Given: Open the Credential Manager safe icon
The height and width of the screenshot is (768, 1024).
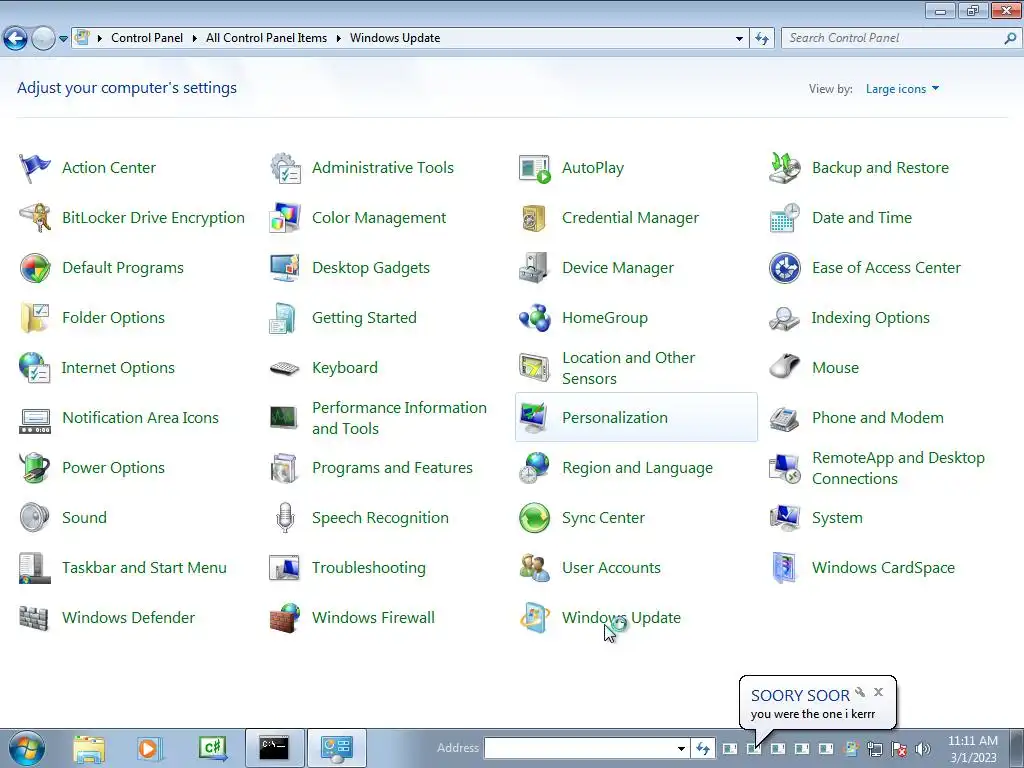Looking at the screenshot, I should click(535, 218).
